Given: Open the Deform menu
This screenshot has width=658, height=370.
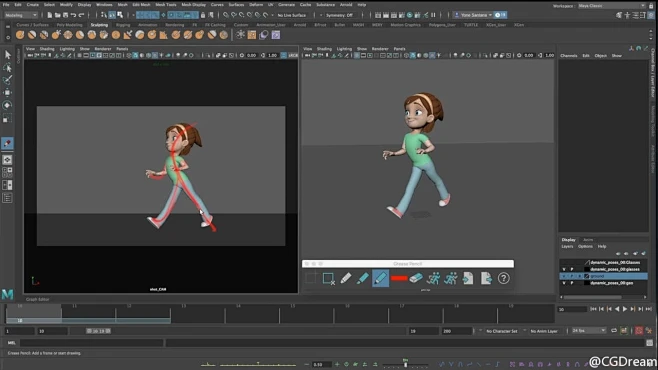Looking at the screenshot, I should 256,5.
